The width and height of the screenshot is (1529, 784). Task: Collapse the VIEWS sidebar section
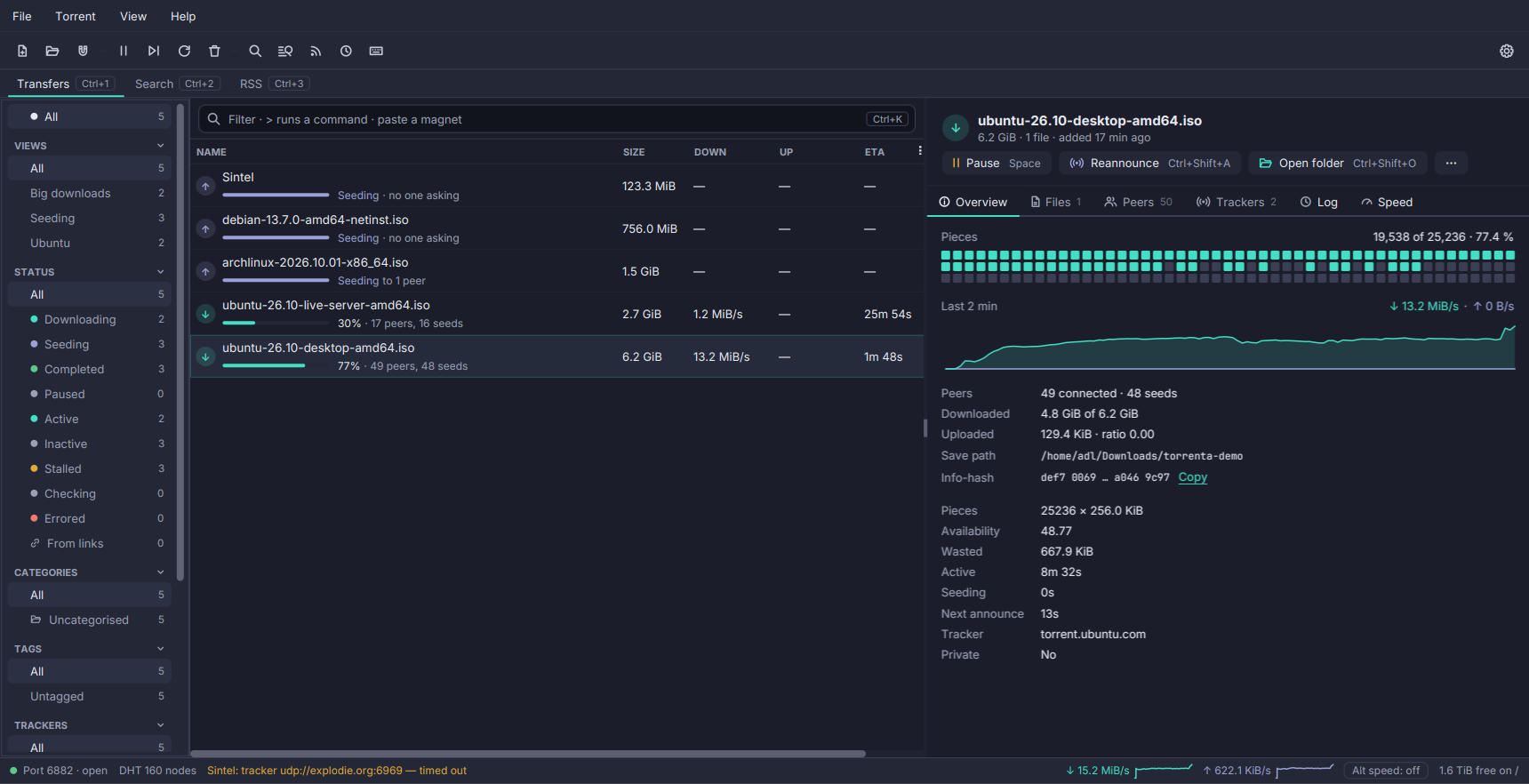tap(161, 146)
